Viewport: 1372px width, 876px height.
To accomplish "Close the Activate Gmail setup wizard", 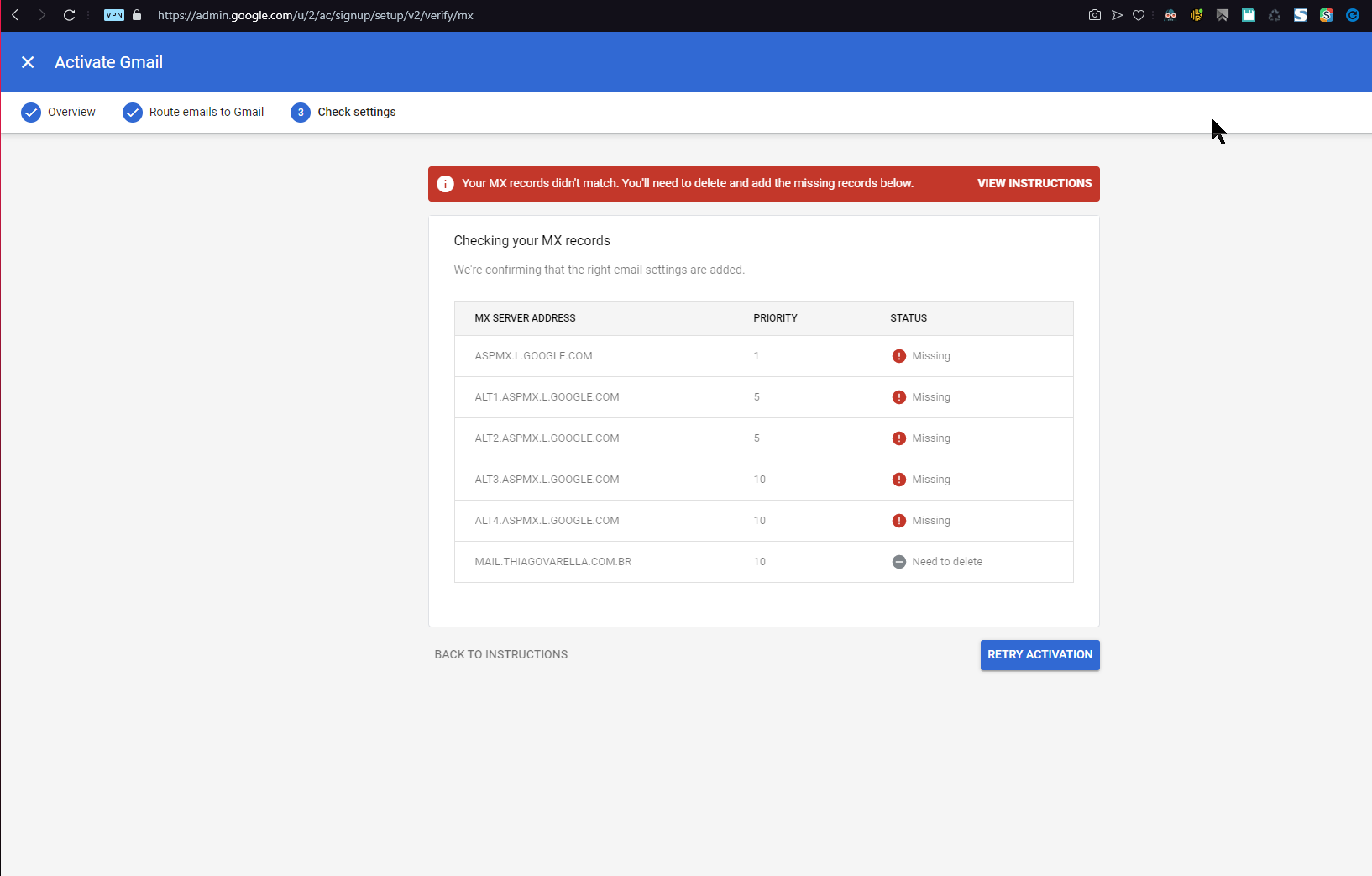I will tap(28, 62).
